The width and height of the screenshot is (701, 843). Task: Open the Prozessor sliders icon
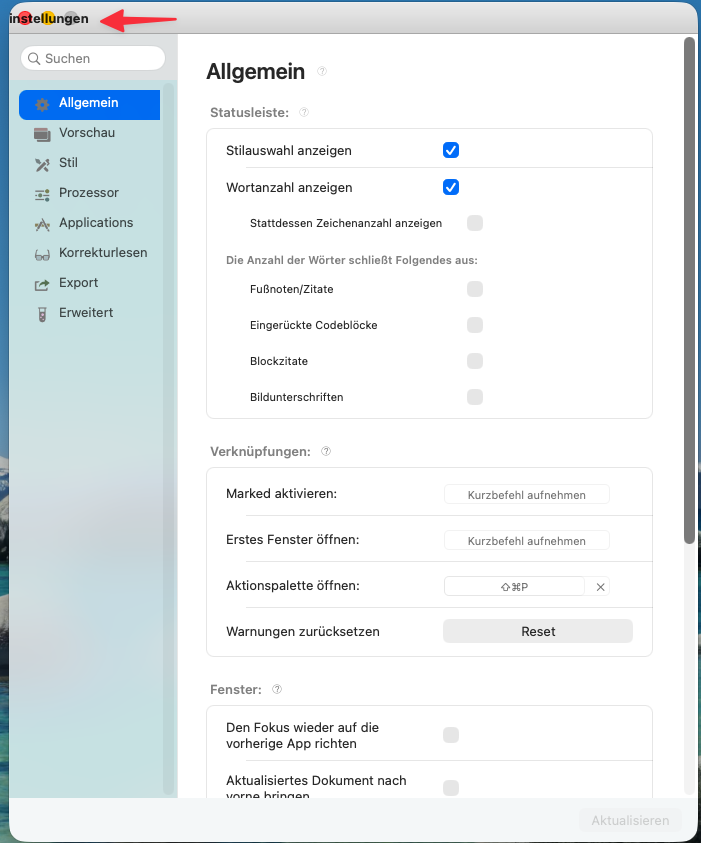[42, 195]
